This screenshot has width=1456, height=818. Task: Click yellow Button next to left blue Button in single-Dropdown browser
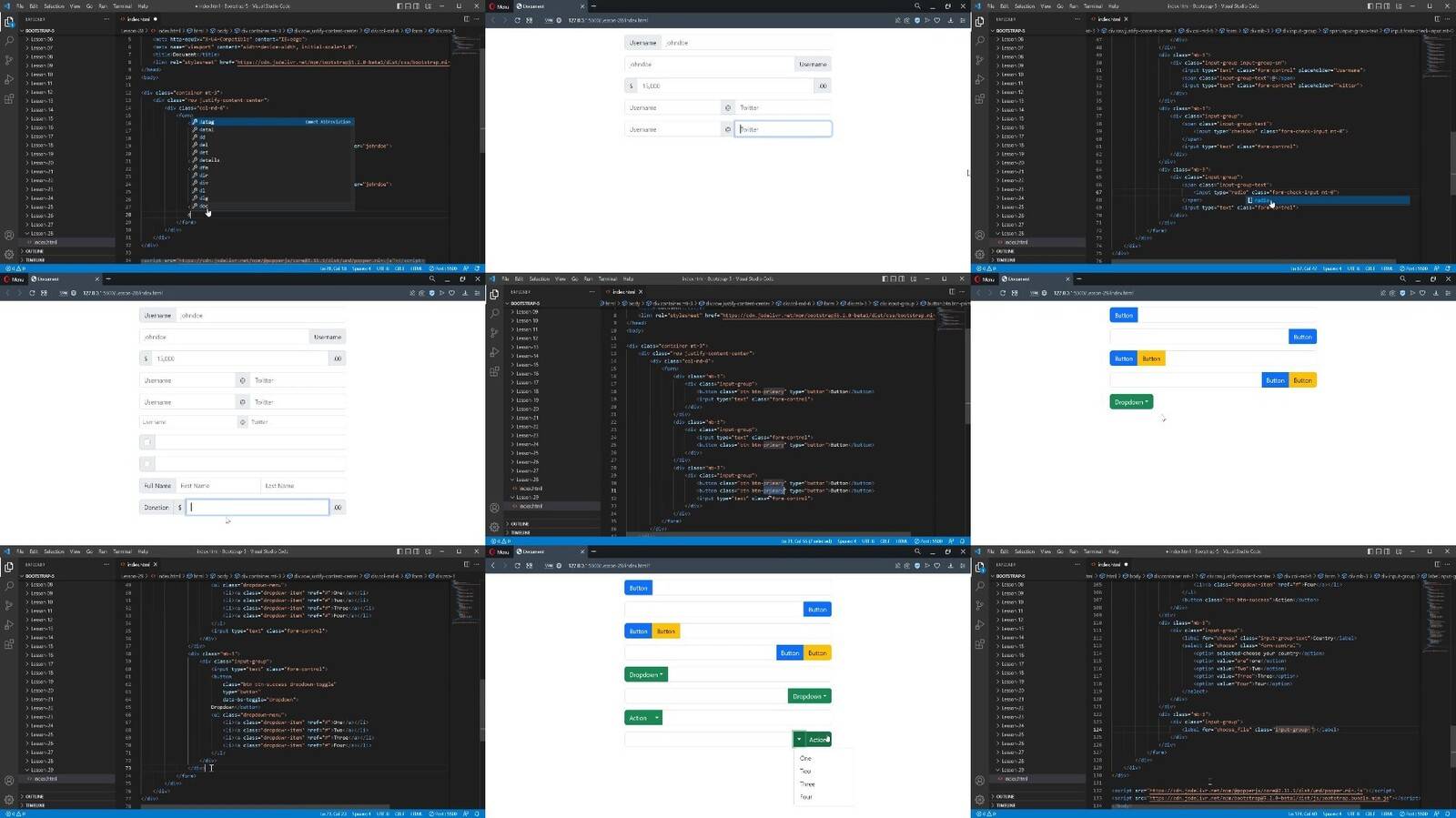[1151, 359]
